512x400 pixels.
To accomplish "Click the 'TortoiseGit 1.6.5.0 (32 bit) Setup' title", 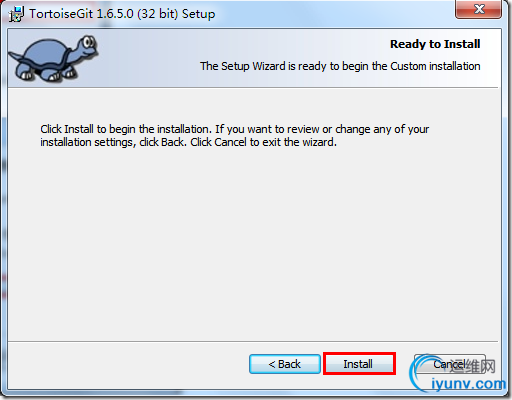I will click(122, 14).
